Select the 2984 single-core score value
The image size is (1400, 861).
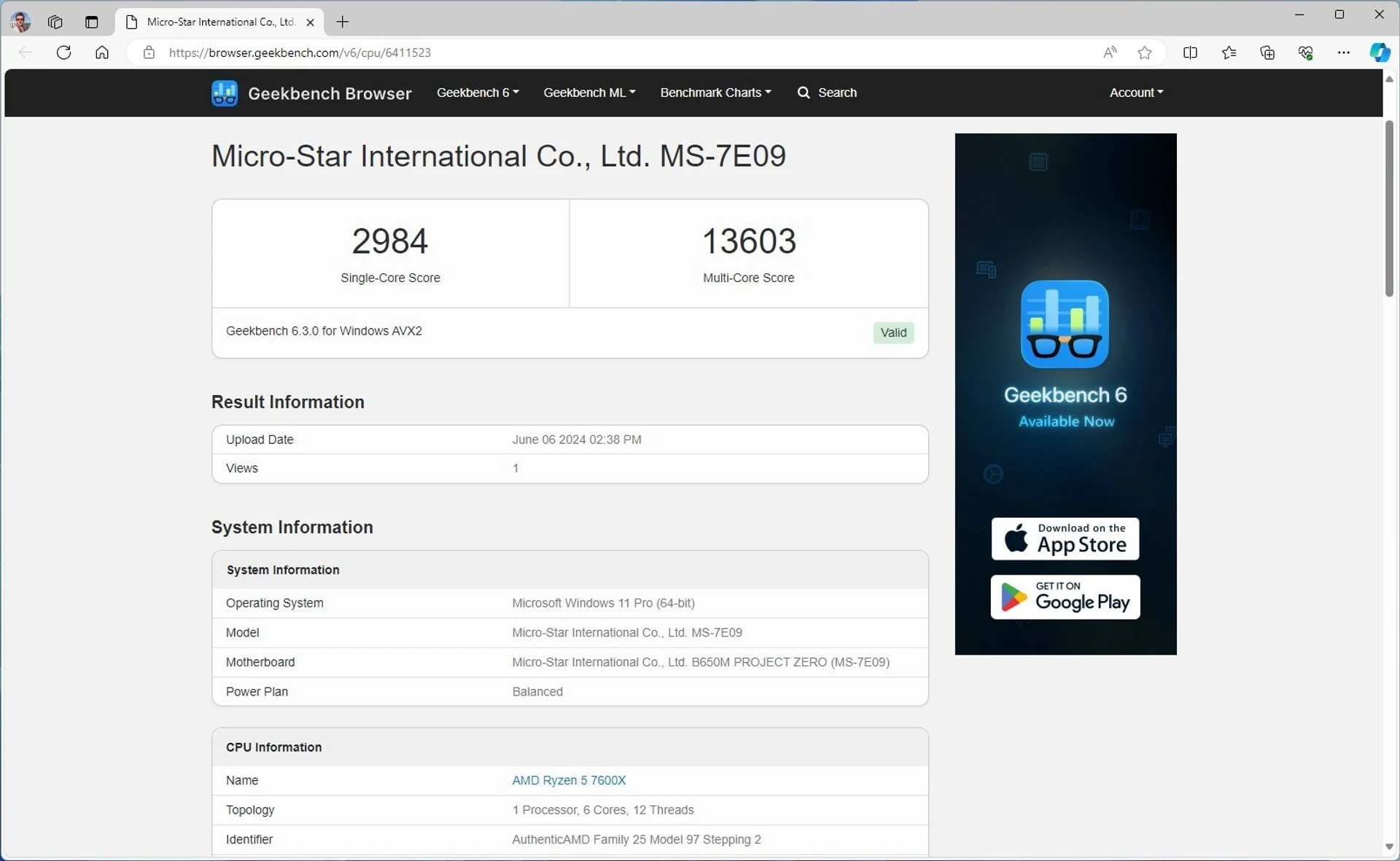[x=390, y=241]
